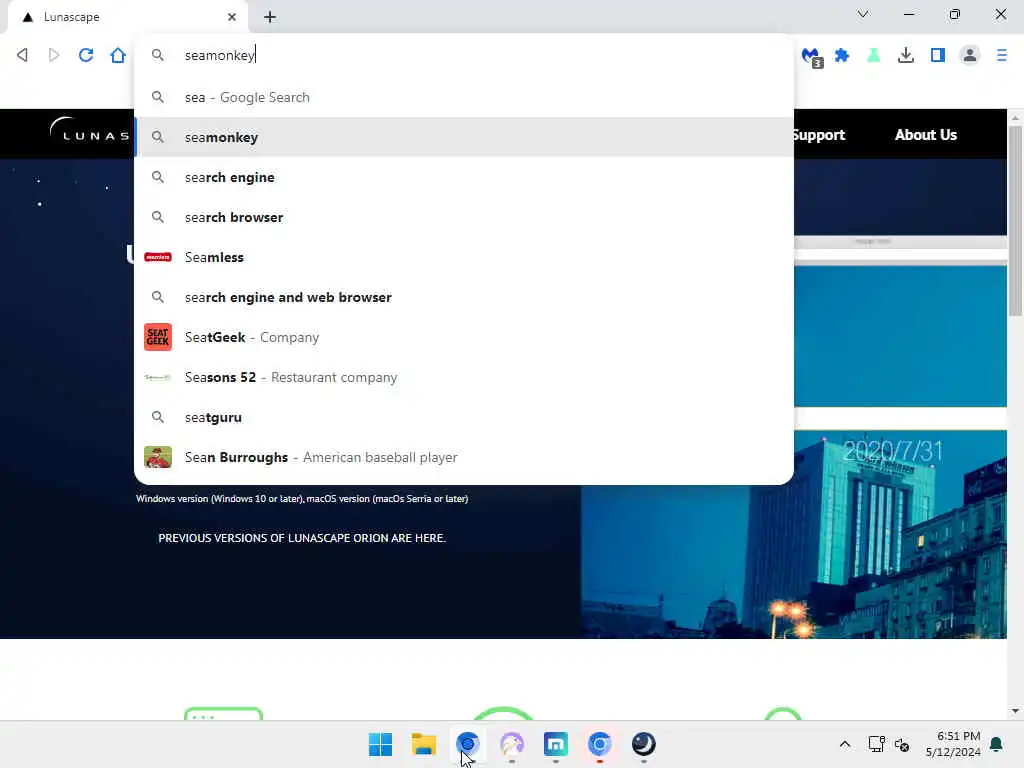Click the Lunascape logo in header
This screenshot has height=768, width=1024.
point(89,131)
